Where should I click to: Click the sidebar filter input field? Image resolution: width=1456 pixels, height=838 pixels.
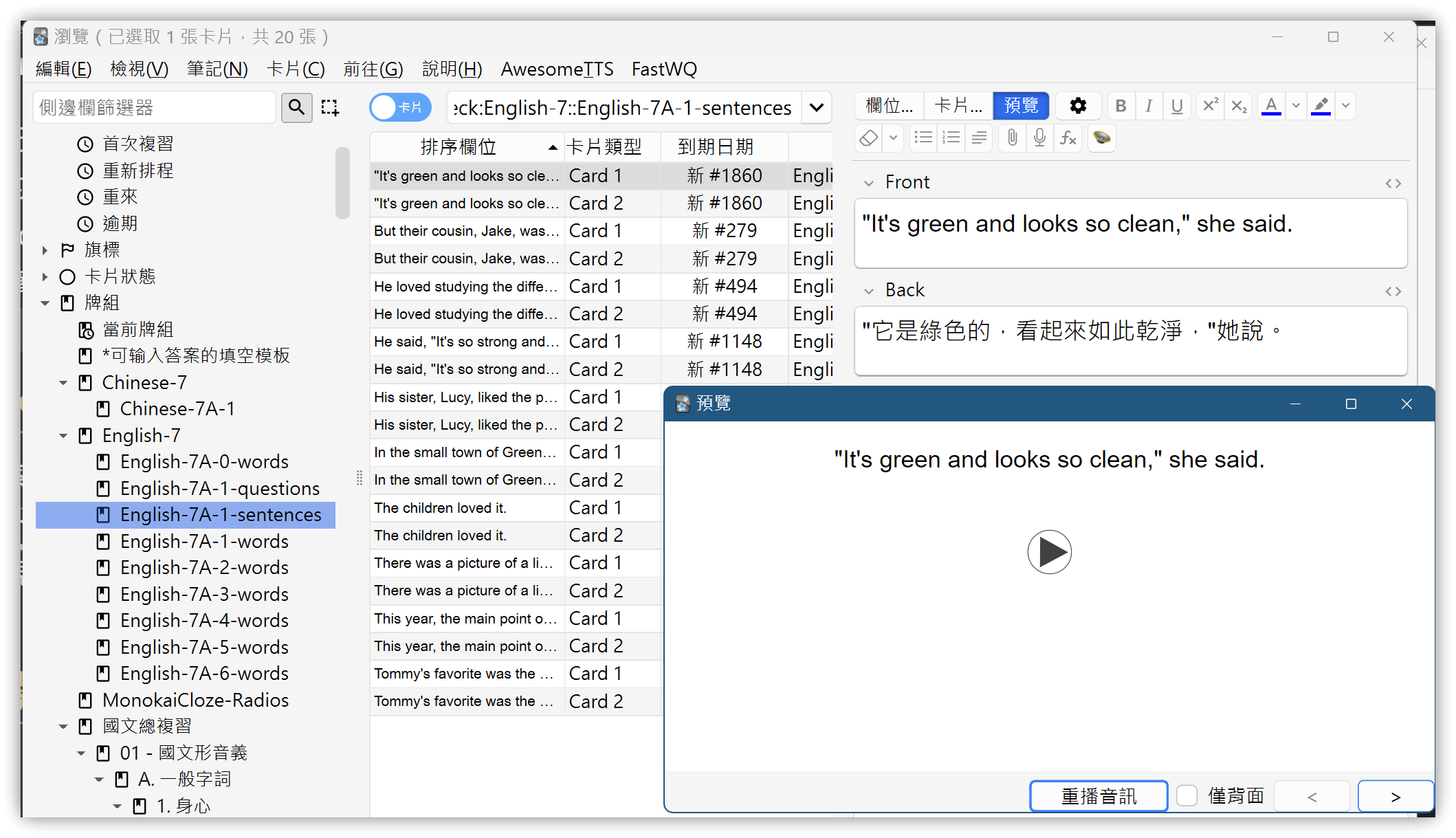(x=155, y=108)
